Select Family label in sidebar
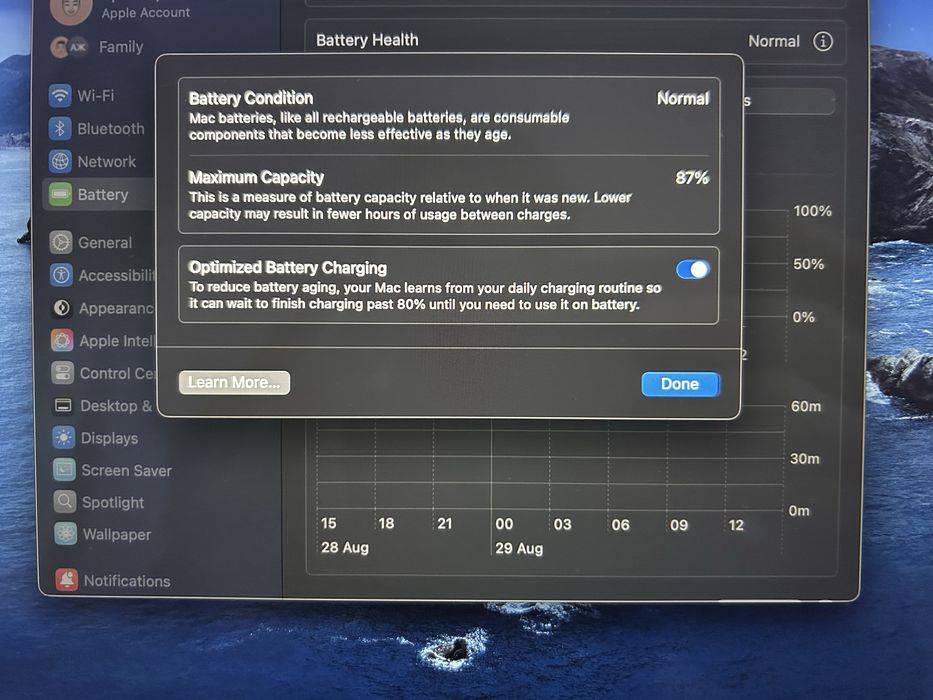This screenshot has height=700, width=933. (121, 46)
